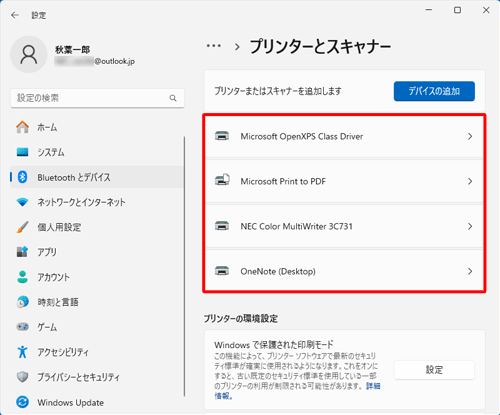Screen dimensions: 500x415
Task: Open 個人用設定 via the paintbrush icon
Action: pos(22,227)
